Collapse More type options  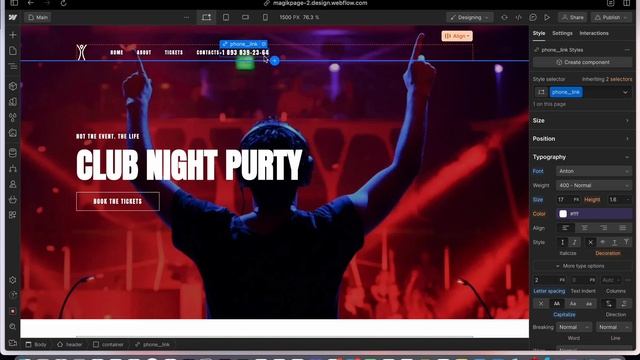click(x=582, y=266)
